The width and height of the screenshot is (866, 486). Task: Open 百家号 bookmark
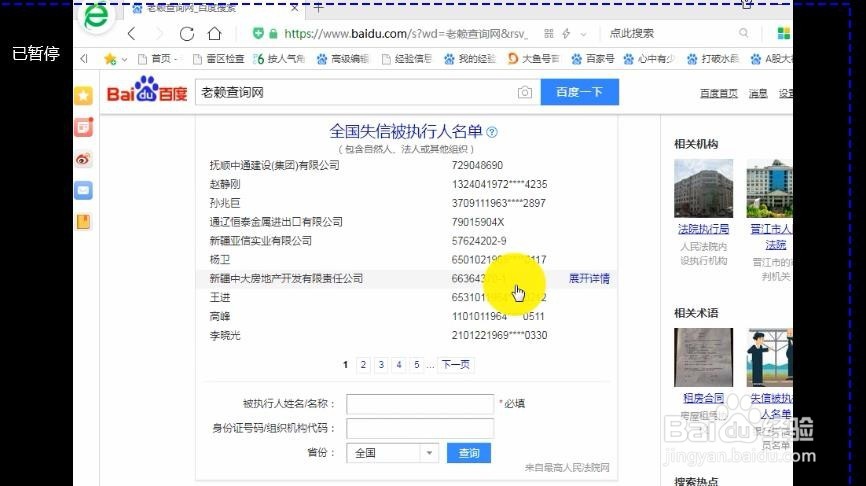[593, 59]
